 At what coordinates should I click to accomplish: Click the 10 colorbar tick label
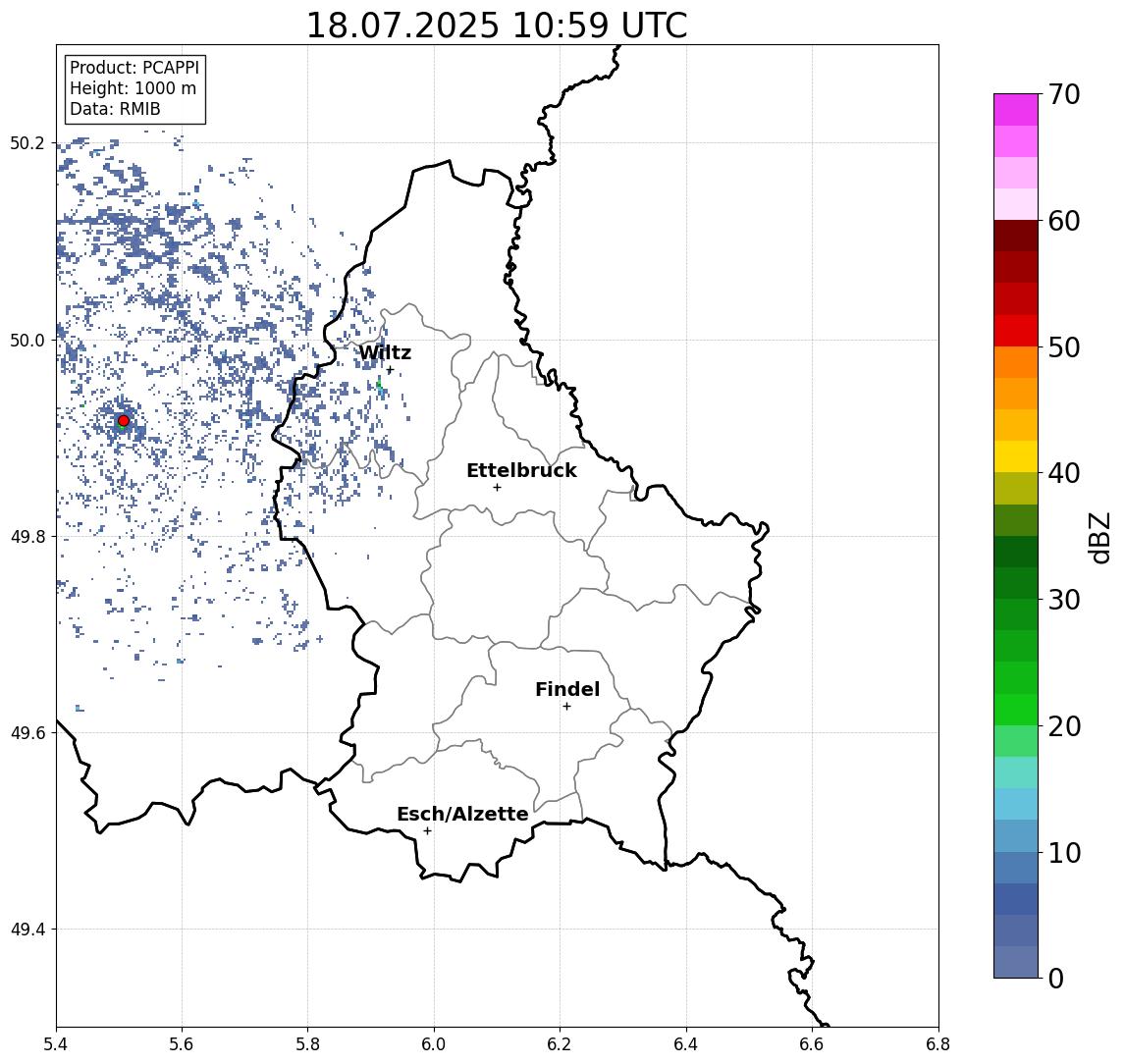coord(1064,853)
